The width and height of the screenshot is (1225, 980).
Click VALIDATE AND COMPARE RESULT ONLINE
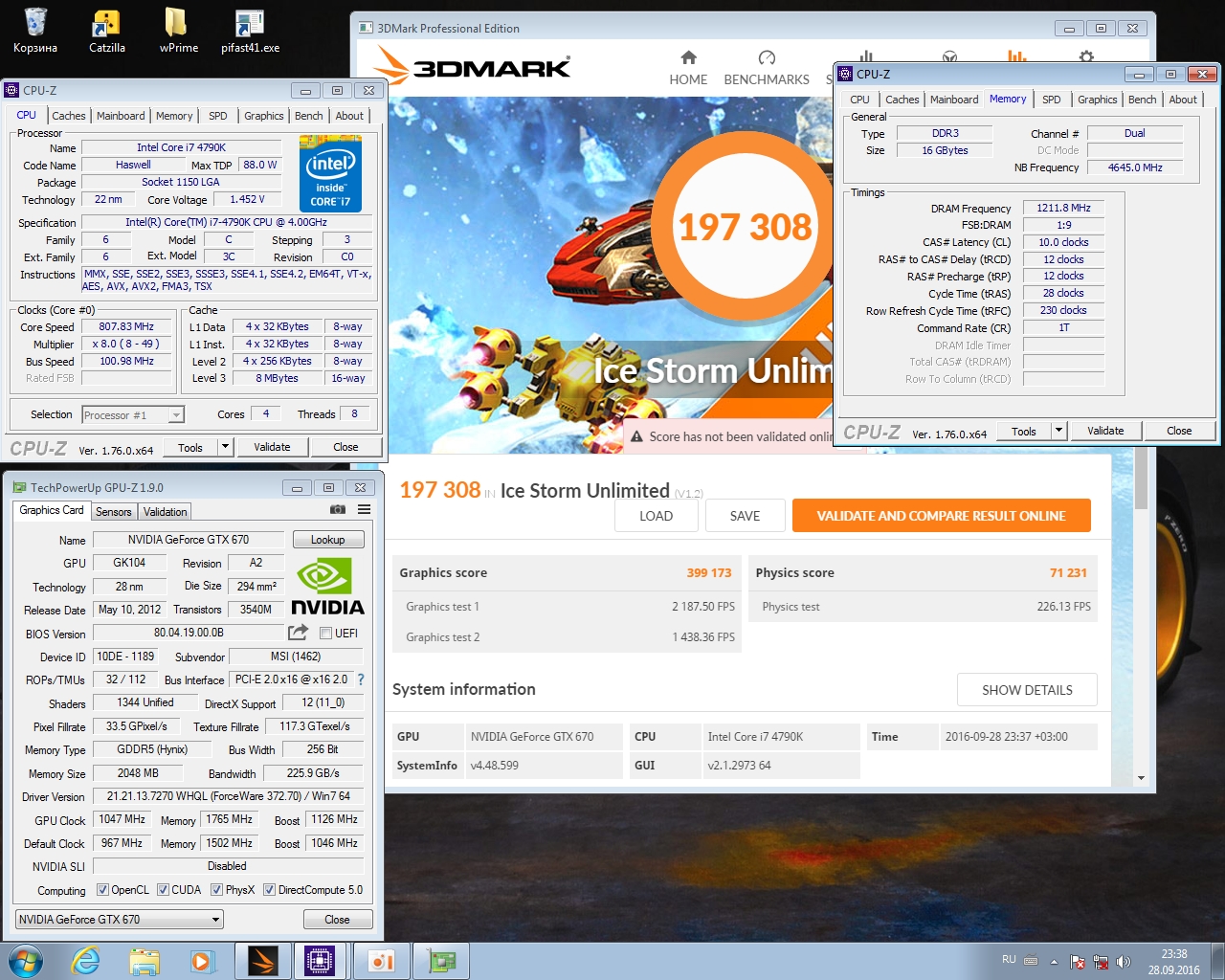click(x=941, y=516)
